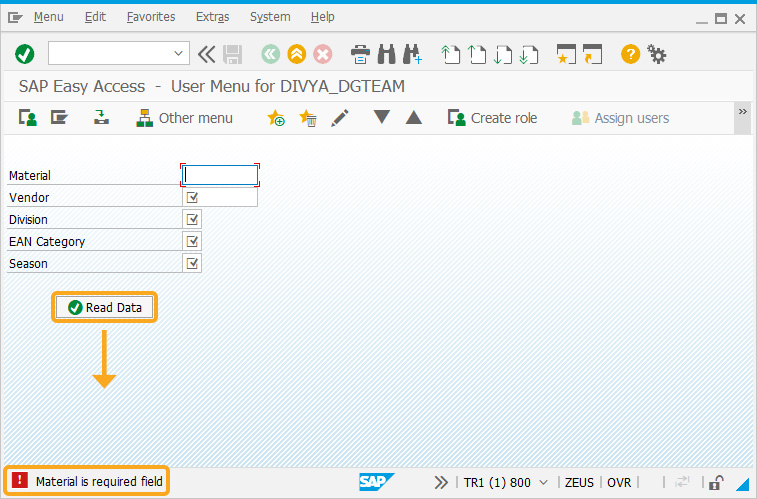Click the Assign users button
Image resolution: width=757 pixels, height=499 pixels.
[x=620, y=118]
